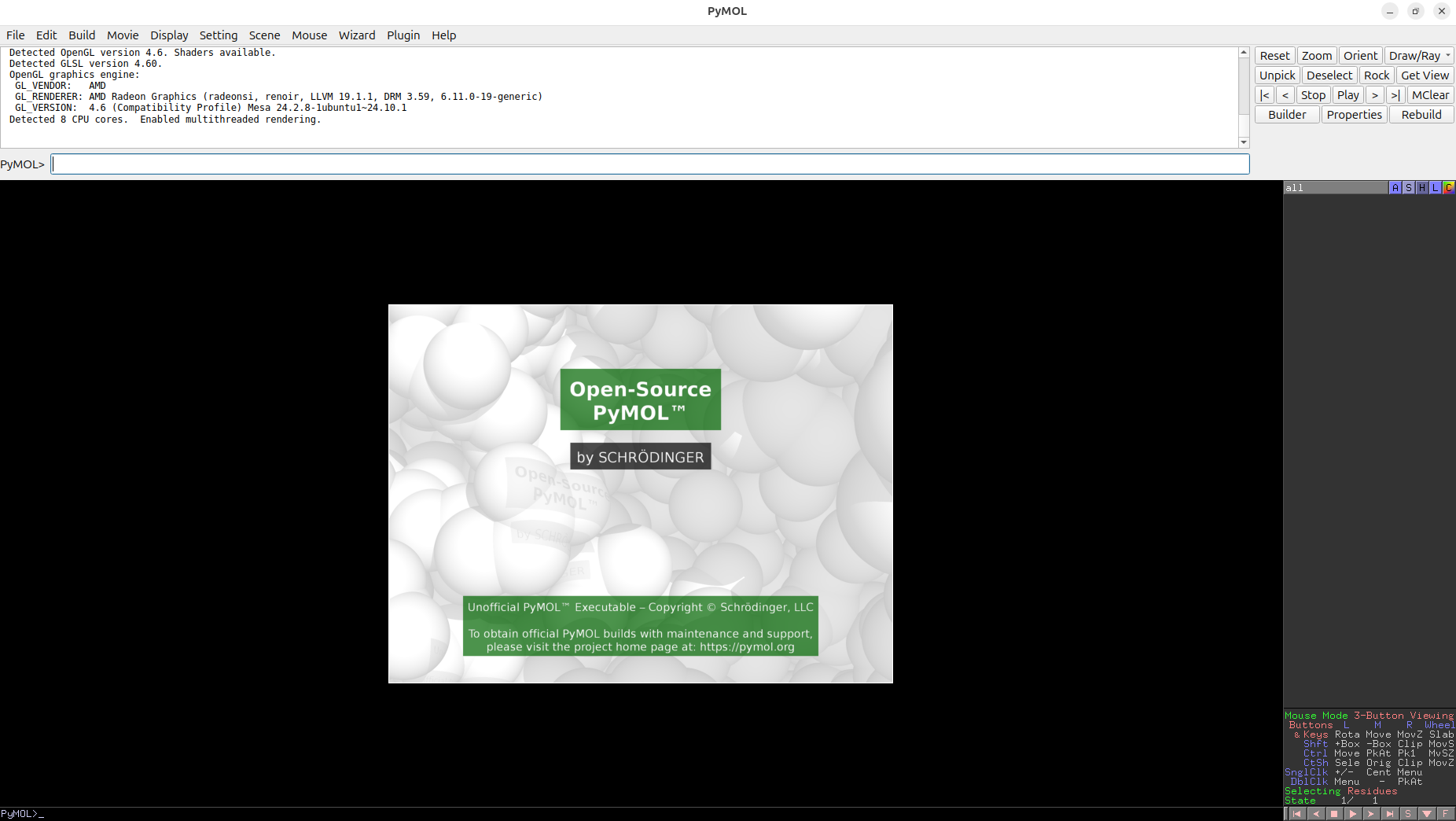Viewport: 1456px width, 821px height.
Task: Click the log scrollbar down arrow
Action: (1244, 142)
